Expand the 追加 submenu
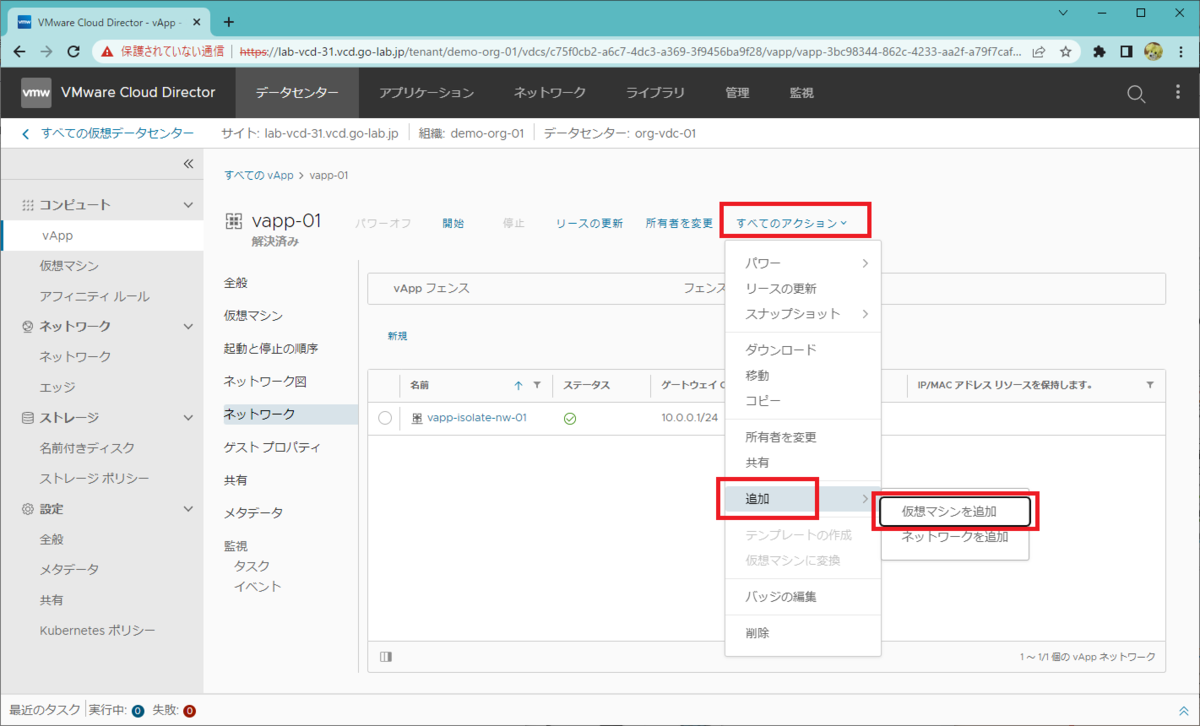 803,498
